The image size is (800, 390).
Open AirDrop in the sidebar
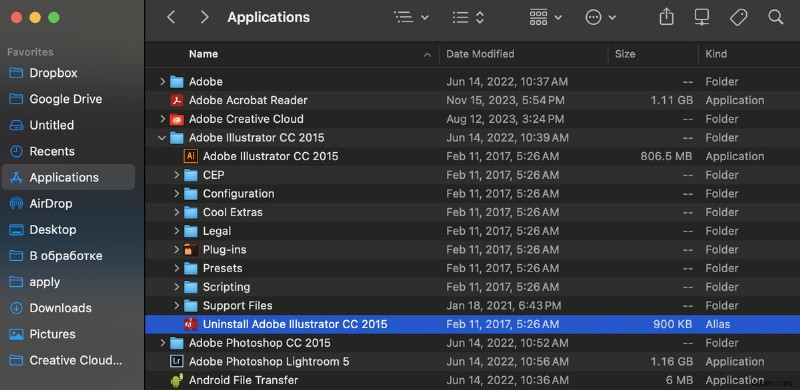point(67,204)
